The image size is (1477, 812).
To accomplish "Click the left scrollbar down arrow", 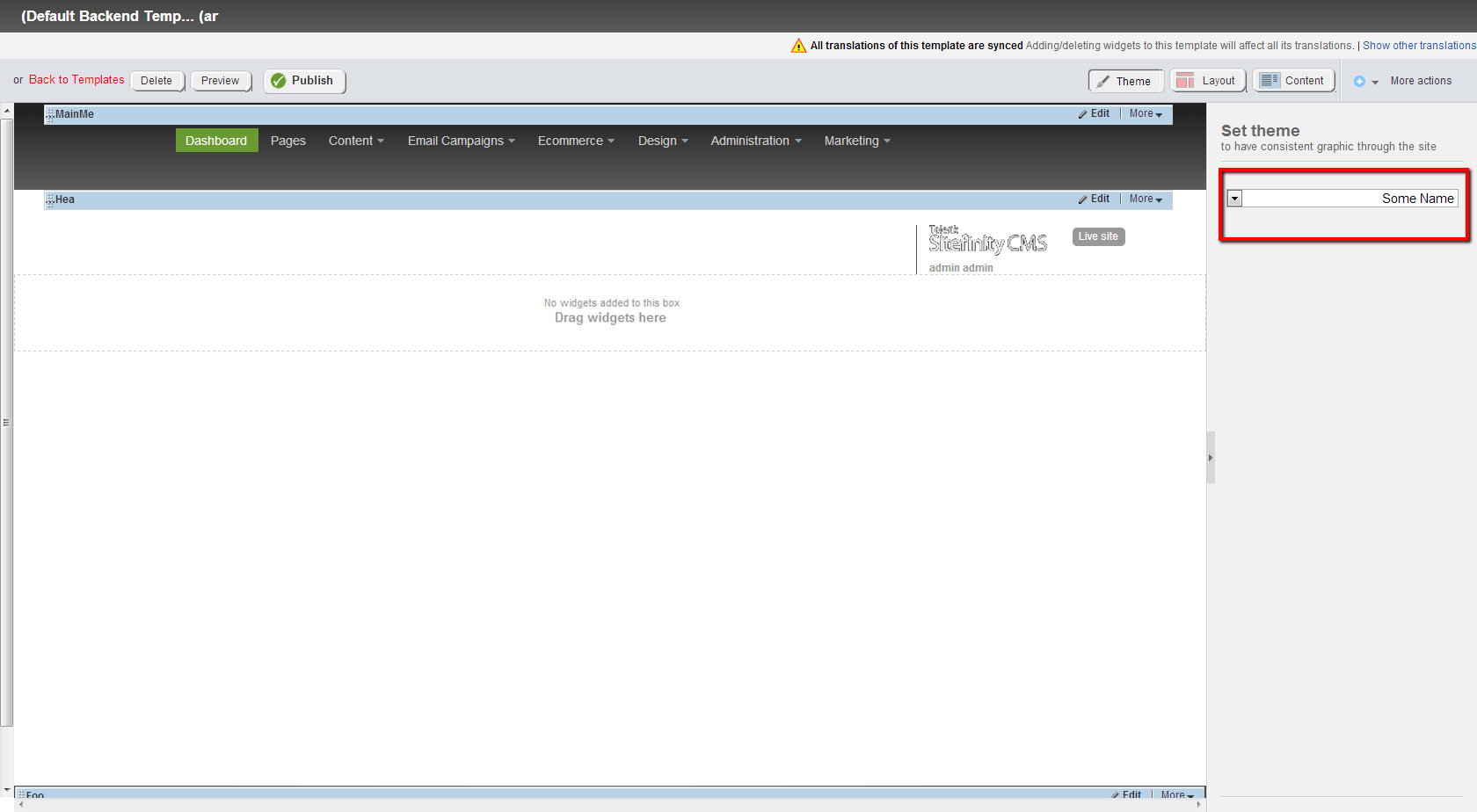I will (7, 791).
